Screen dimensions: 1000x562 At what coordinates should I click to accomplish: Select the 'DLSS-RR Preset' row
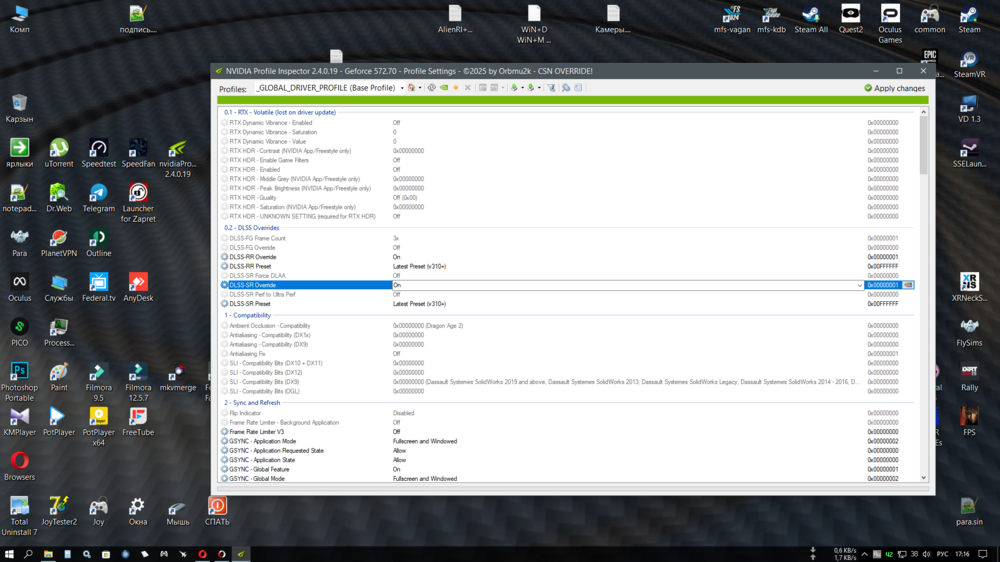tap(568, 267)
